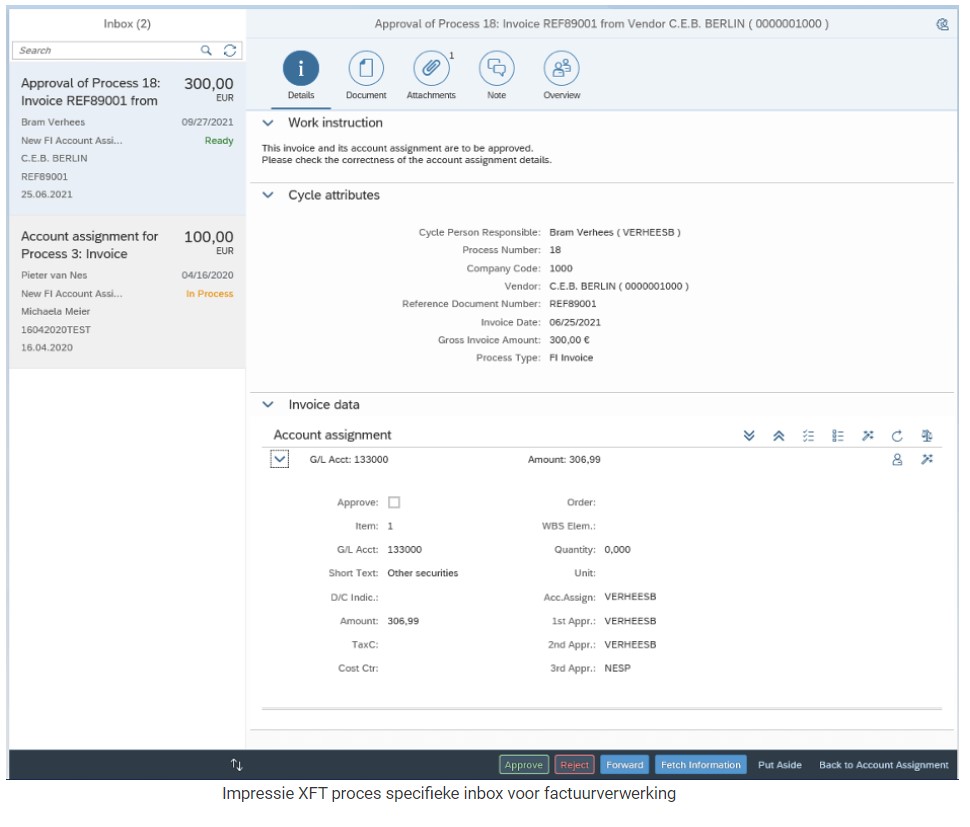Open the Details info icon tab

(x=301, y=68)
